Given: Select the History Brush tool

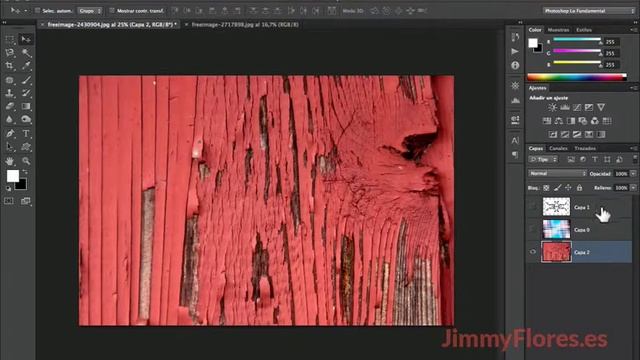Looking at the screenshot, I should tap(26, 93).
